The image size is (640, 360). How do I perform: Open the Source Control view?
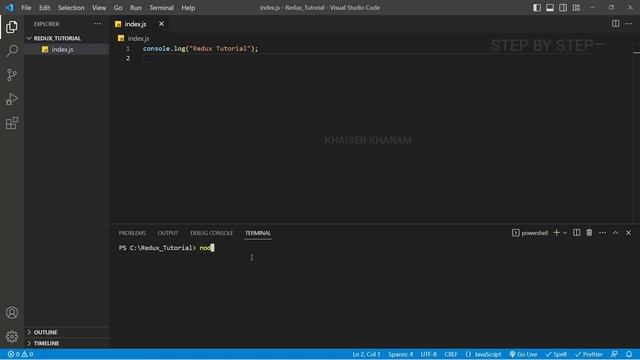(x=12, y=75)
